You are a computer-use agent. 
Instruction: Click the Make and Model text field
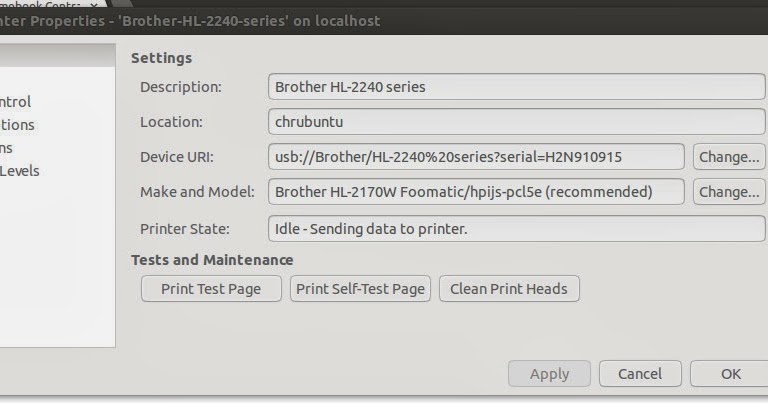pyautogui.click(x=476, y=191)
